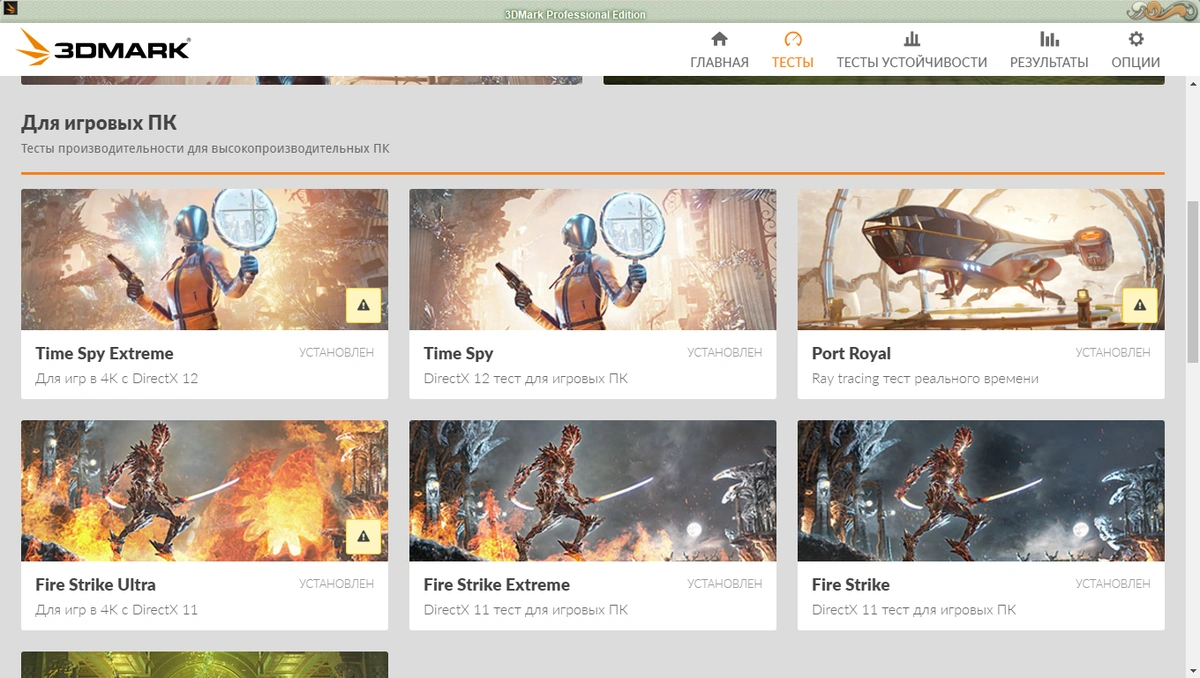The width and height of the screenshot is (1200, 678).
Task: Open the Time Spy benchmark image
Action: point(592,259)
